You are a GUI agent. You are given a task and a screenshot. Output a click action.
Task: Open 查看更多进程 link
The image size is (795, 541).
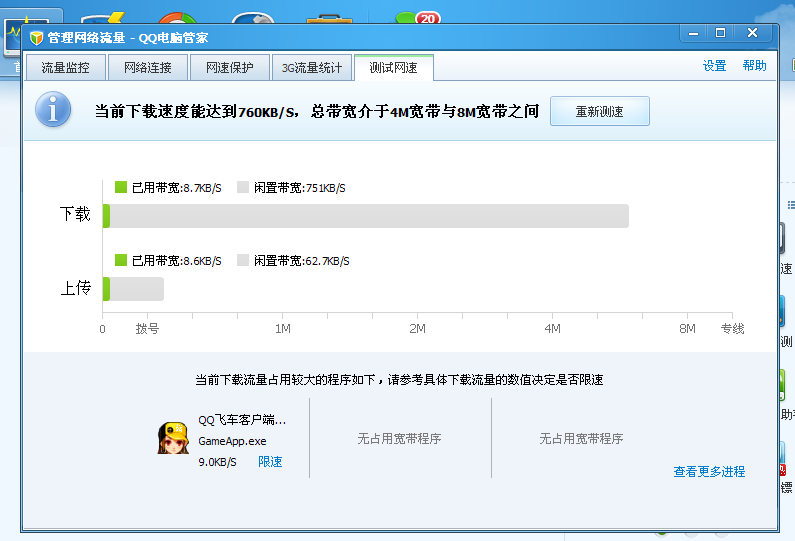[x=709, y=472]
